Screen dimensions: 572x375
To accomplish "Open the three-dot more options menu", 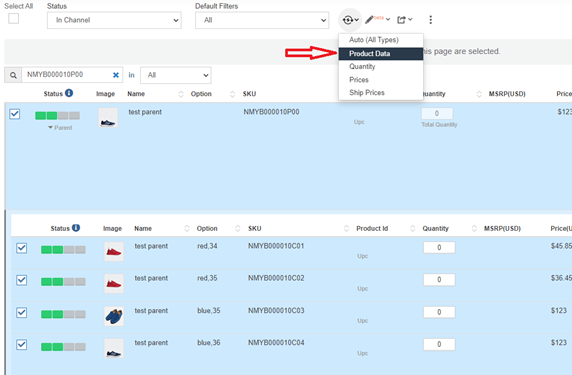I will [x=430, y=20].
